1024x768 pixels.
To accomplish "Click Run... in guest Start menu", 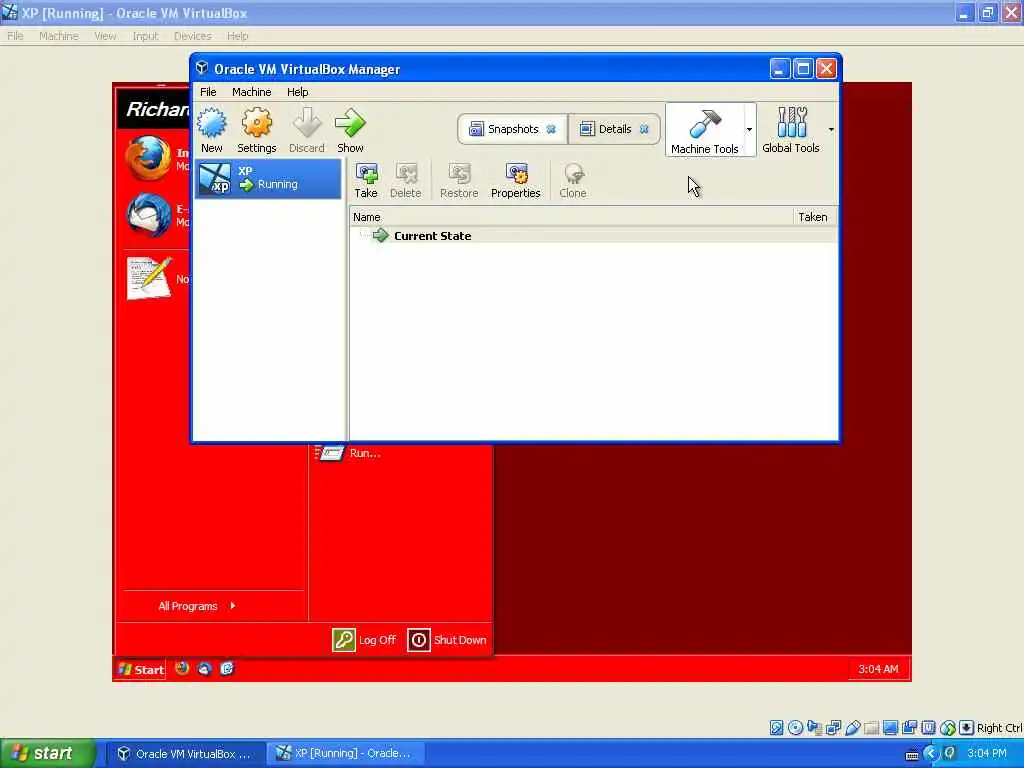I will pyautogui.click(x=348, y=453).
